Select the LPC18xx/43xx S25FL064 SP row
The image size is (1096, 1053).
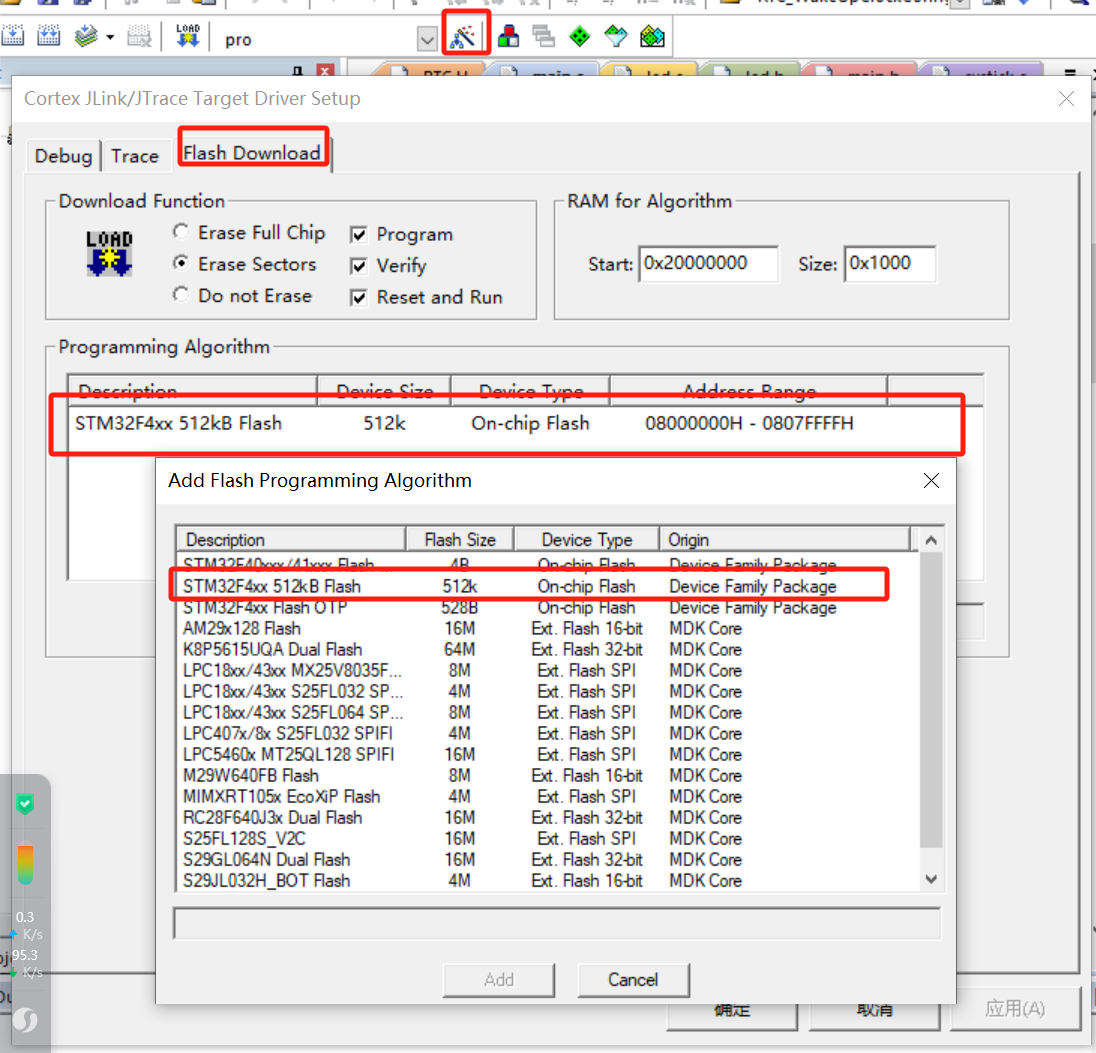click(547, 712)
